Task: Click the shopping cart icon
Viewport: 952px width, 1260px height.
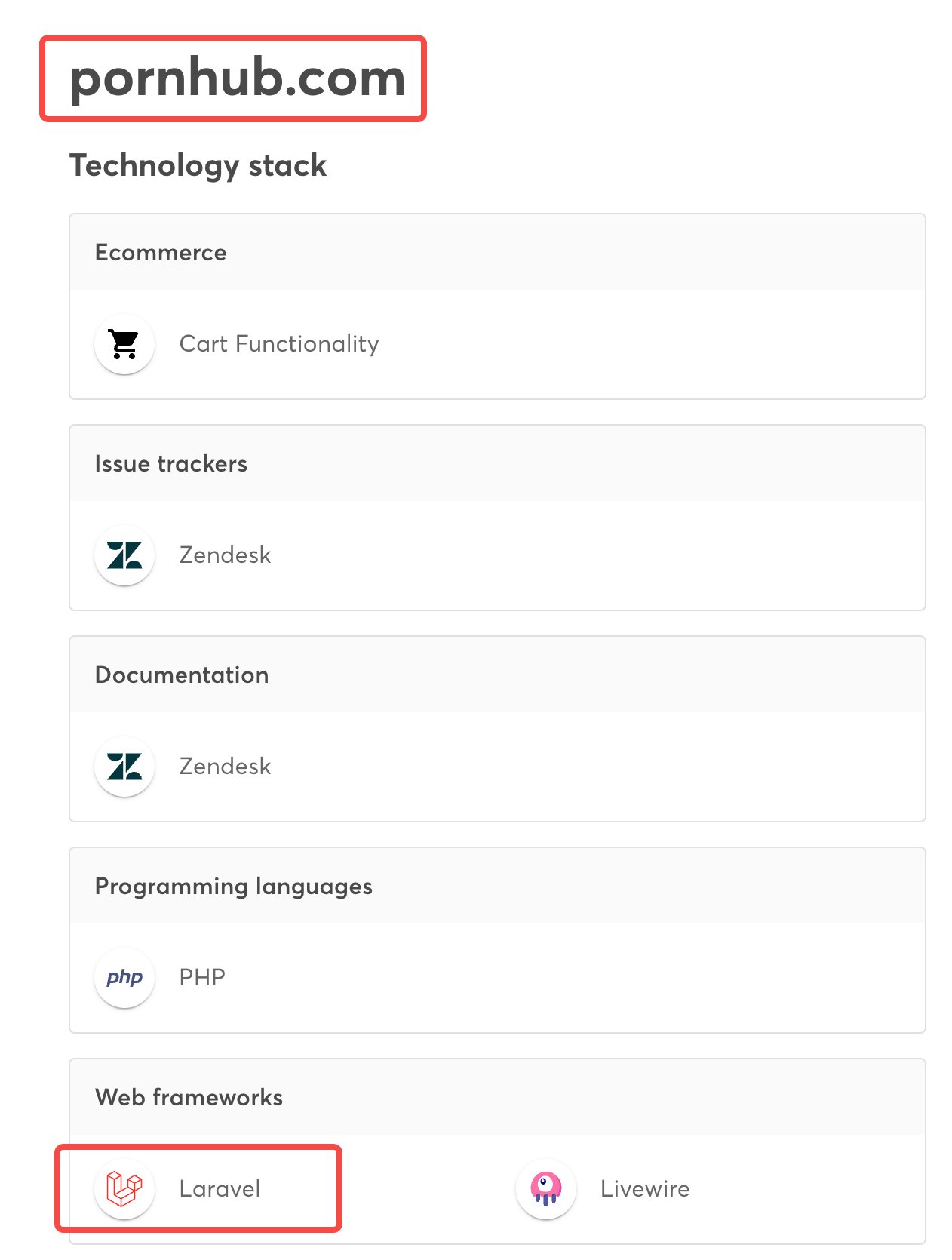Action: (124, 344)
